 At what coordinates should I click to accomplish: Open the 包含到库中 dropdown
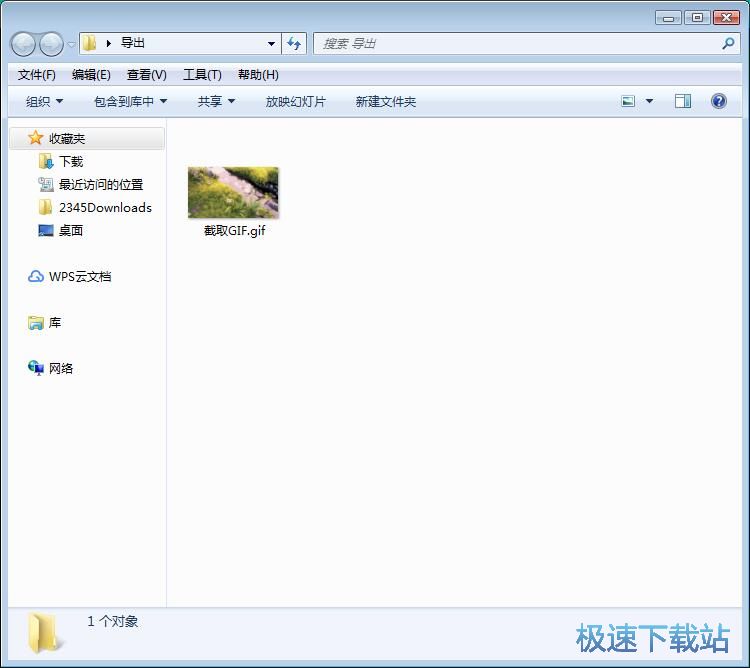(x=130, y=101)
